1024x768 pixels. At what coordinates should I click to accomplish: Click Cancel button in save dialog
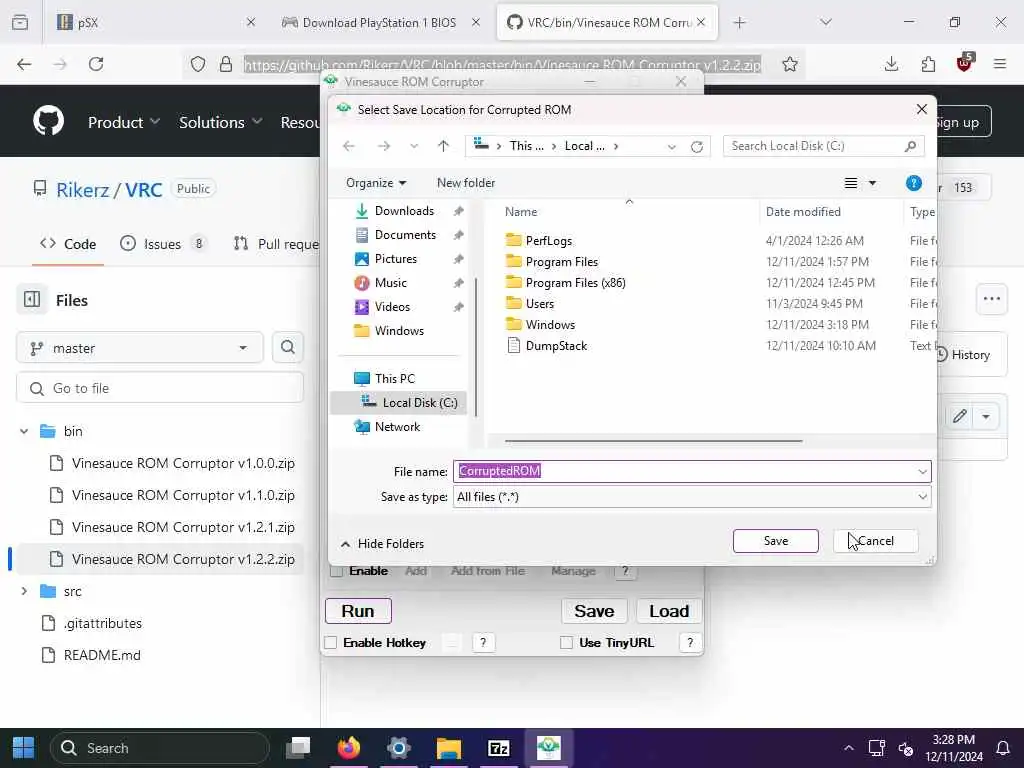click(875, 541)
